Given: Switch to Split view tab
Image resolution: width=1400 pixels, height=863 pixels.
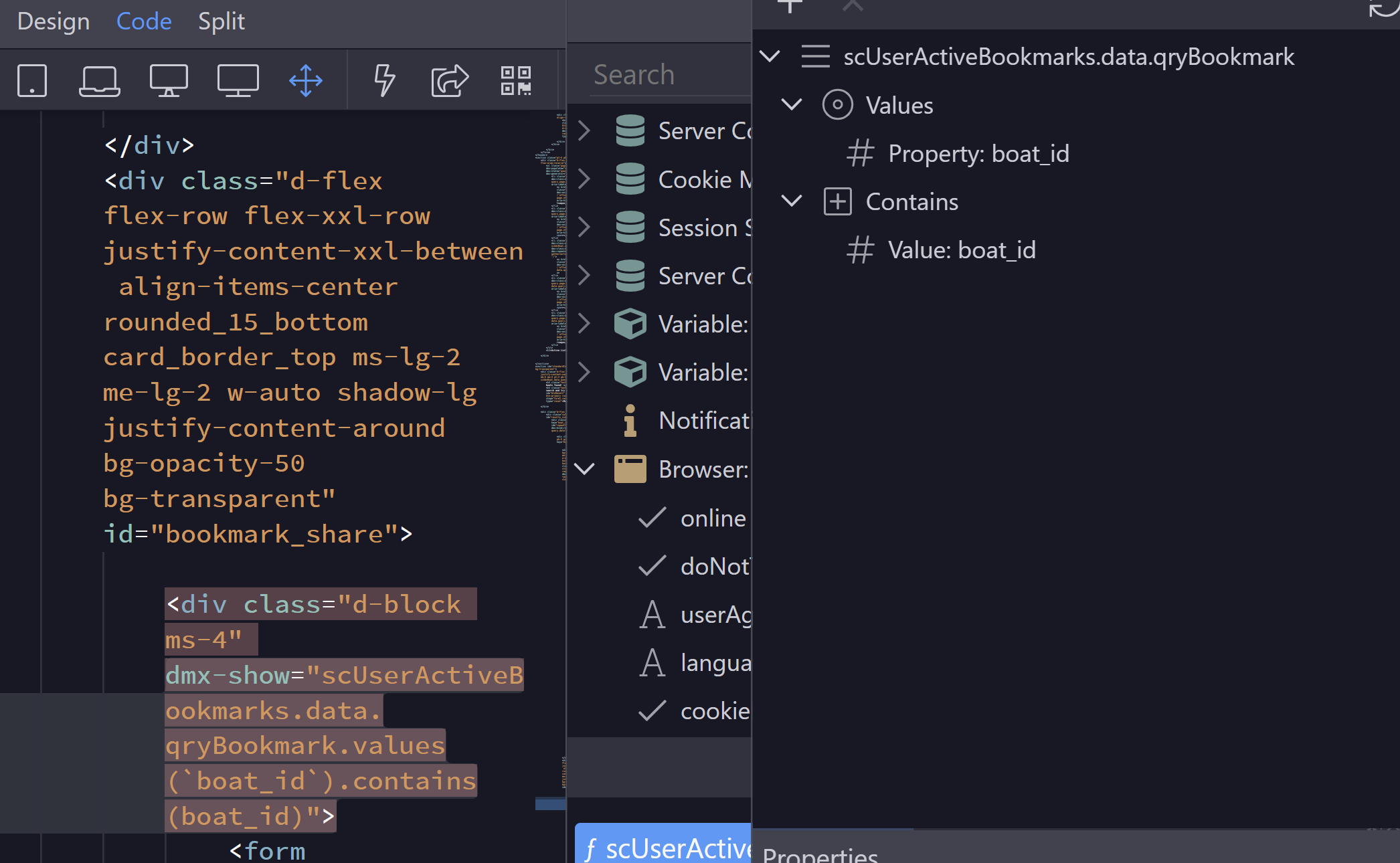Looking at the screenshot, I should point(222,21).
